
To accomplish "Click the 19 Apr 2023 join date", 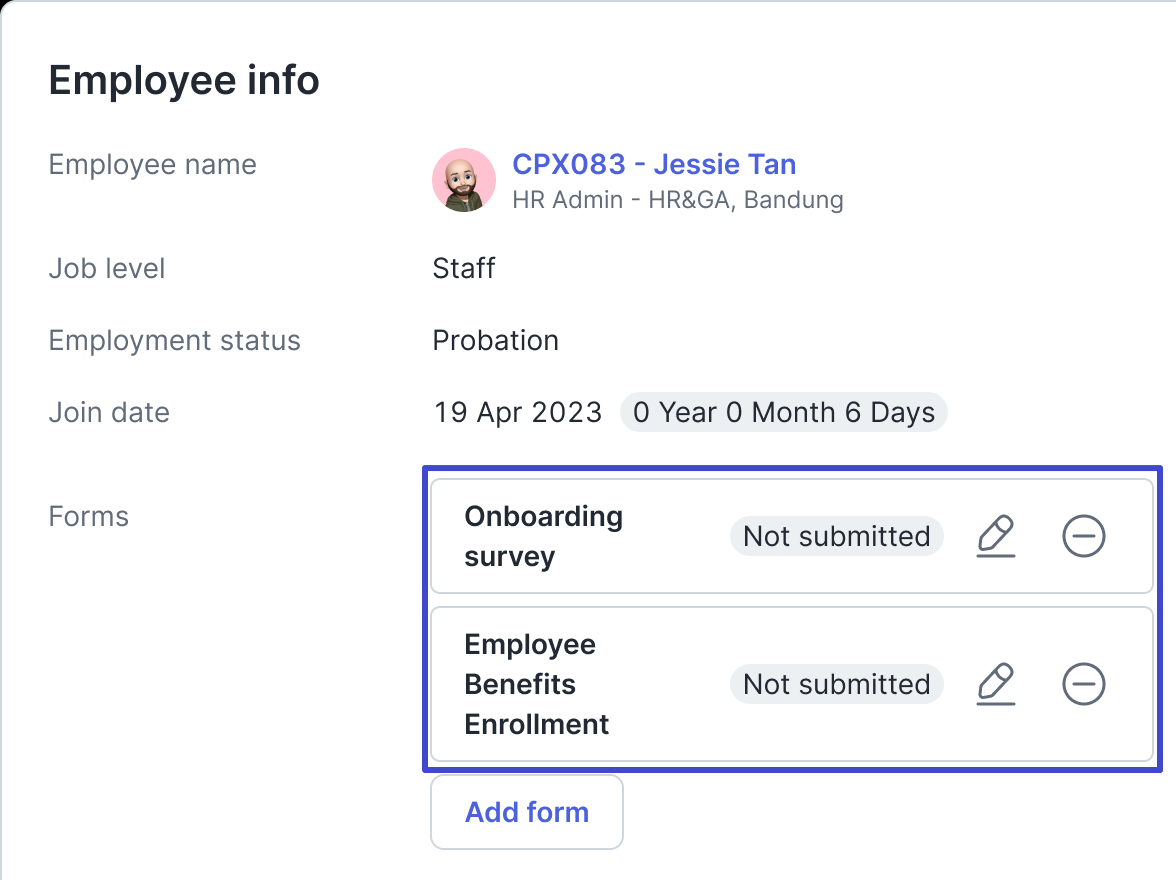I will point(517,412).
